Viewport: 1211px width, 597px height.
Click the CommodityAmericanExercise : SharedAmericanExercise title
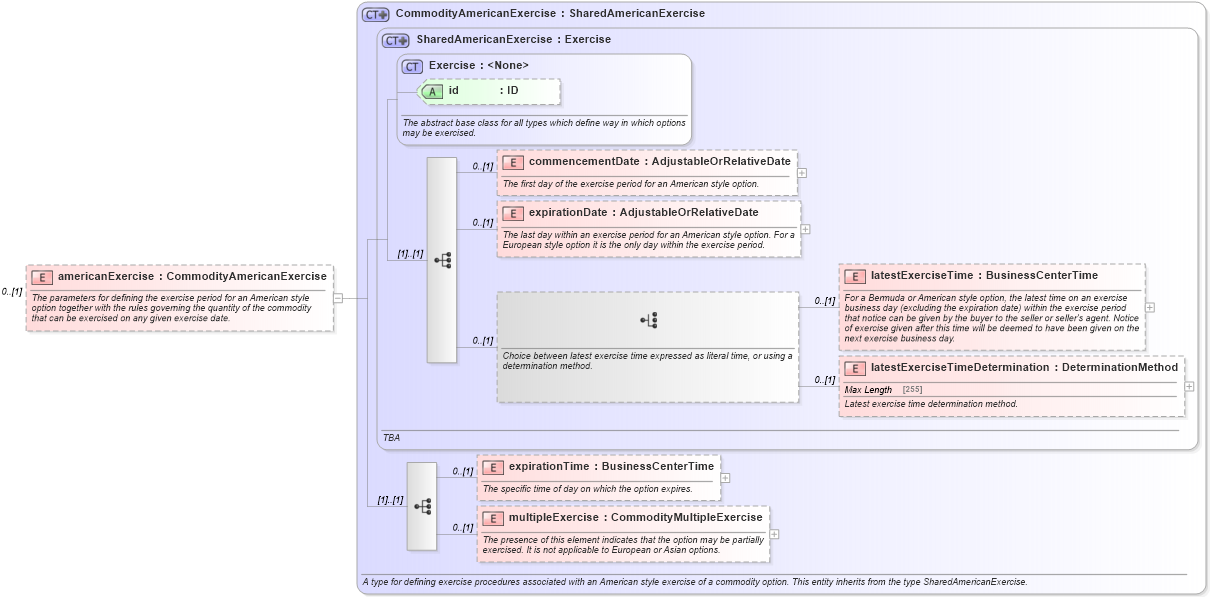click(550, 14)
